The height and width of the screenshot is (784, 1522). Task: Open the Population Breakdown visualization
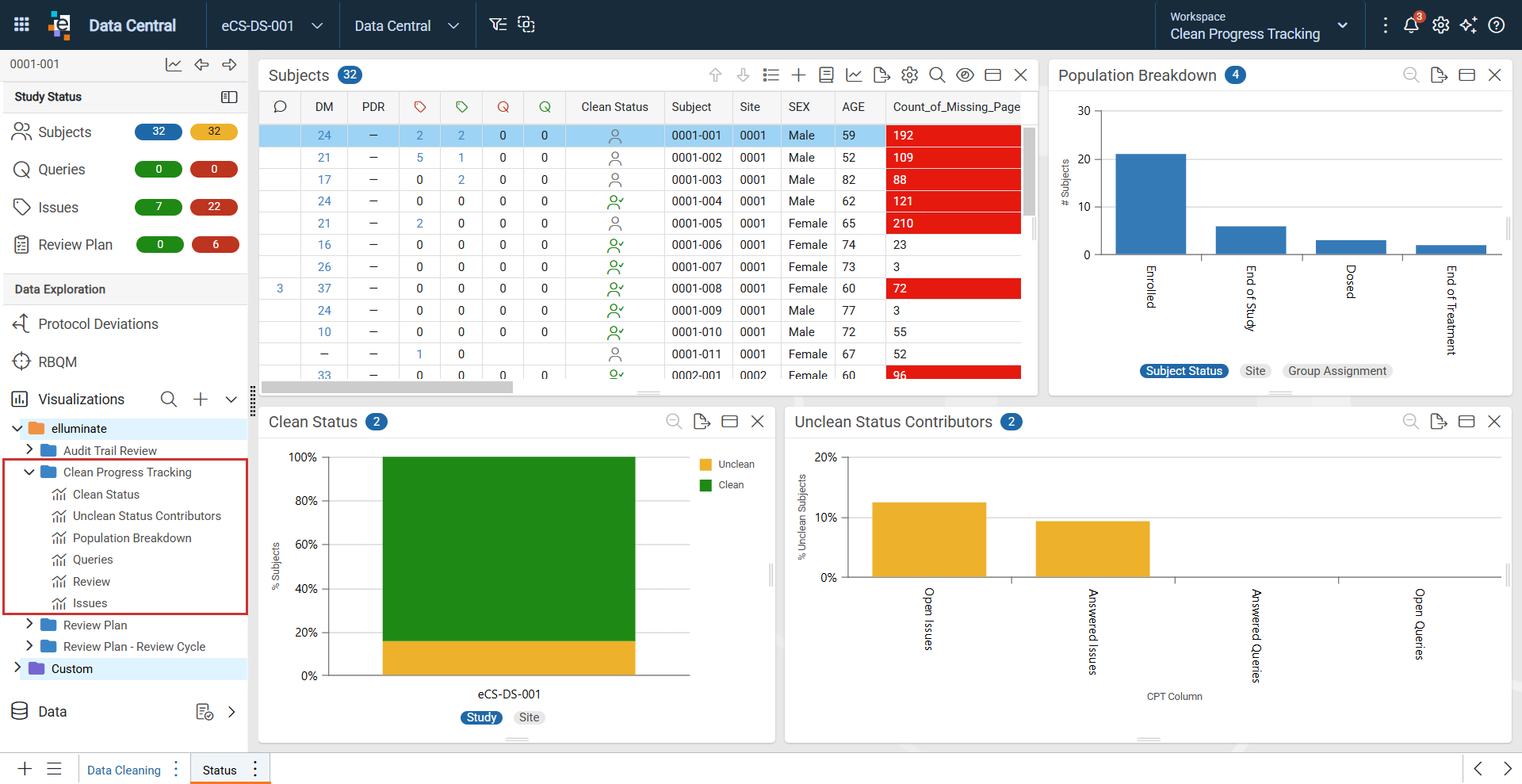(x=132, y=537)
